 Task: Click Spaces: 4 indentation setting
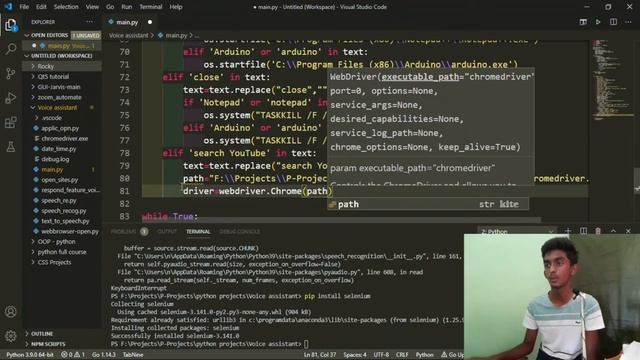click(355, 355)
